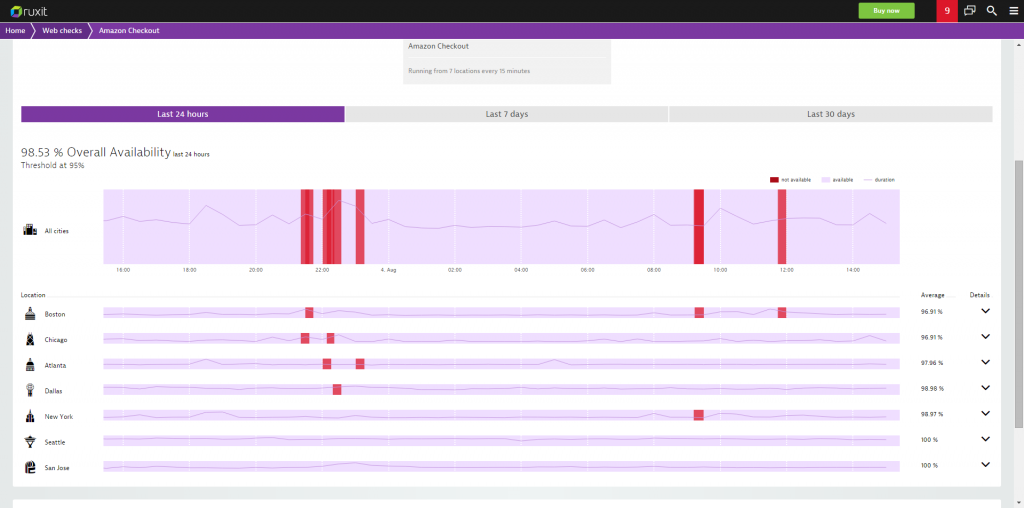This screenshot has height=508, width=1024.
Task: Click the Dallas location icon
Action: click(29, 390)
